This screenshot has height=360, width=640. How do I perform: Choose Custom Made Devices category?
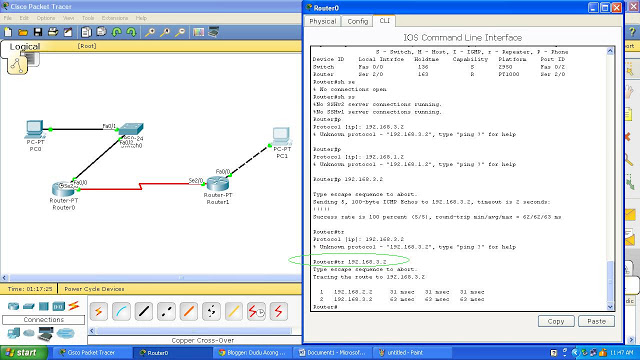[x=46, y=334]
